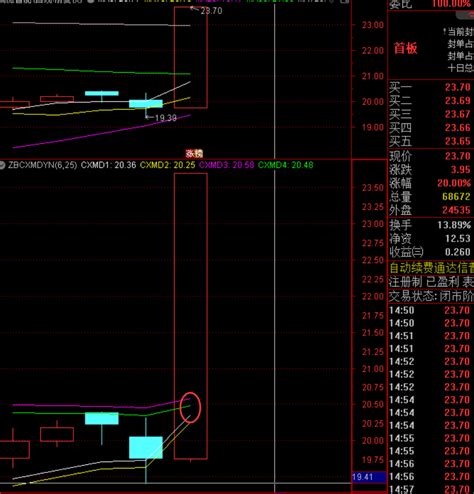The width and height of the screenshot is (474, 494).
Task: Click the 换手 13.89% row
Action: click(x=431, y=225)
